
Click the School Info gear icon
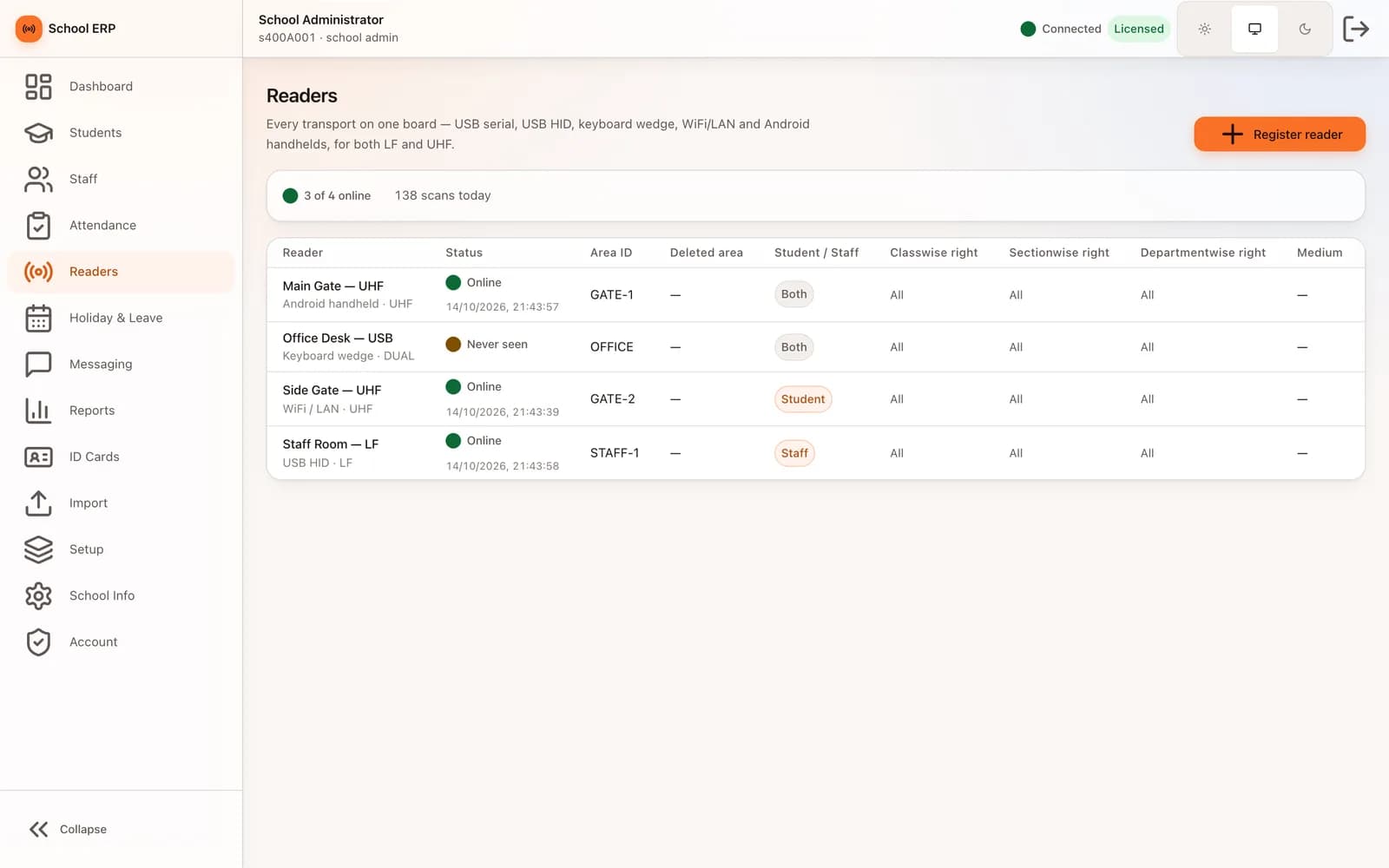coord(38,595)
